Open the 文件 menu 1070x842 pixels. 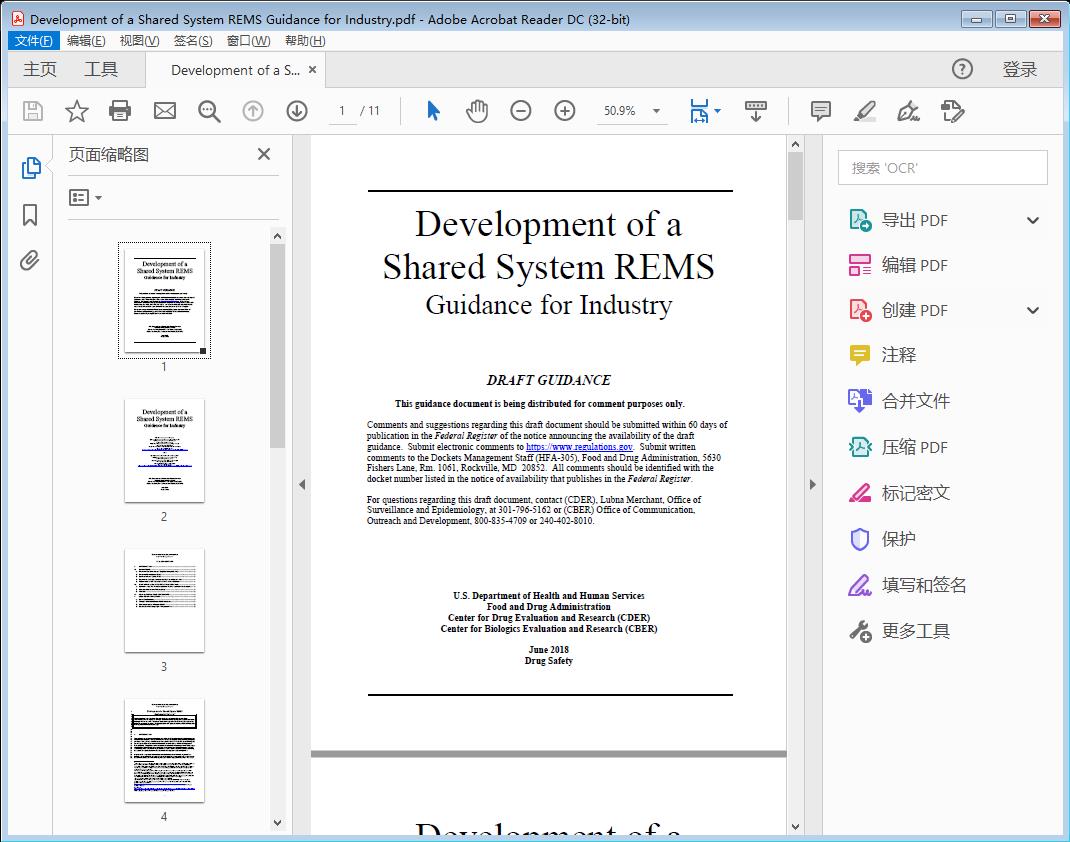33,40
